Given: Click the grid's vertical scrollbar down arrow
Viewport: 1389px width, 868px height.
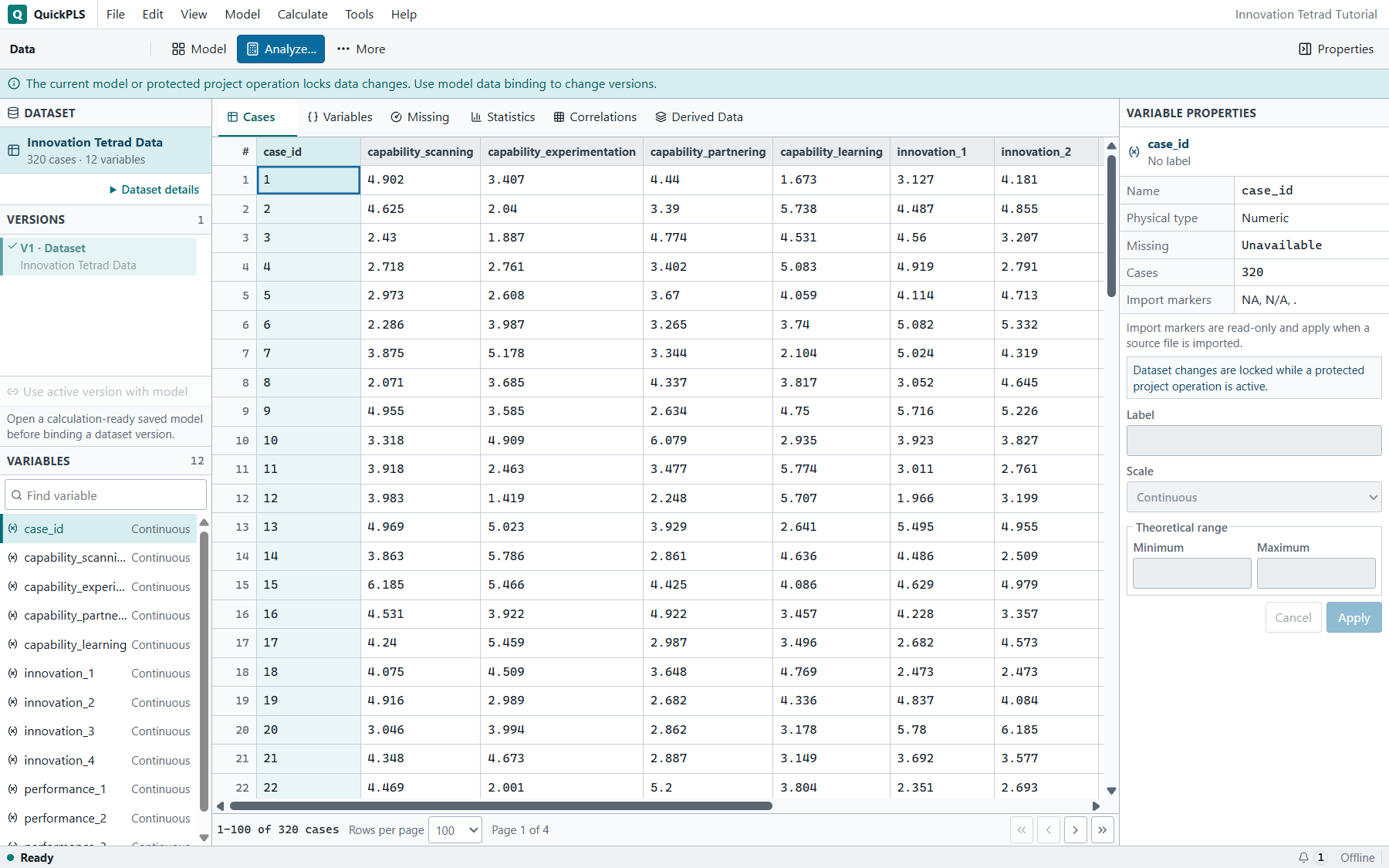Looking at the screenshot, I should point(1111,790).
